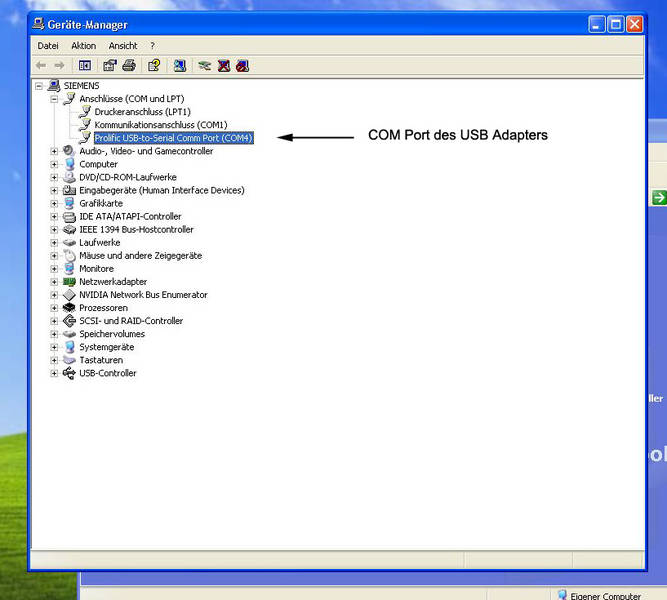The image size is (667, 600).
Task: Select the Laufwerke label
Action: 100,243
